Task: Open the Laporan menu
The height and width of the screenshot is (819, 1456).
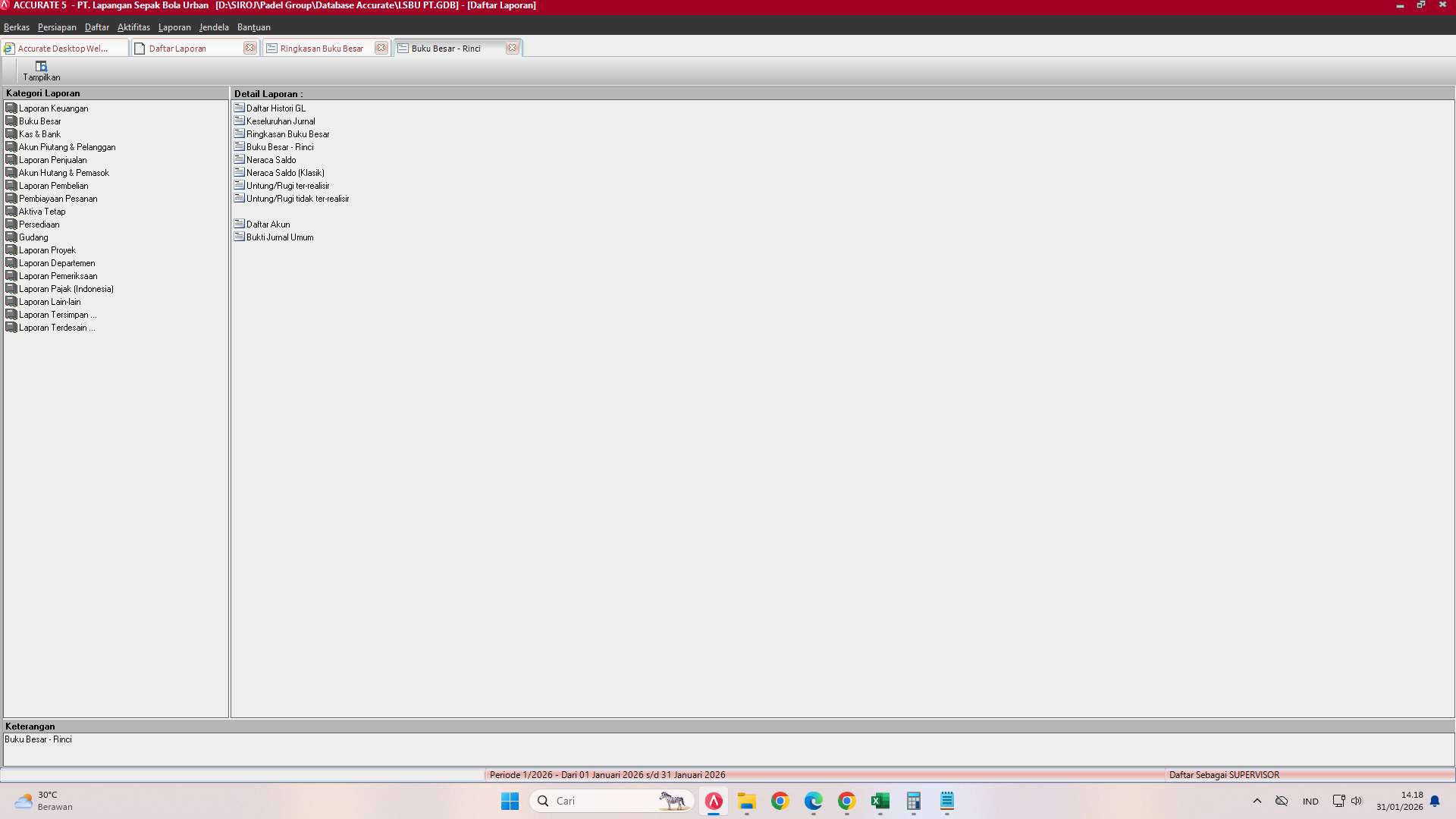Action: (174, 27)
